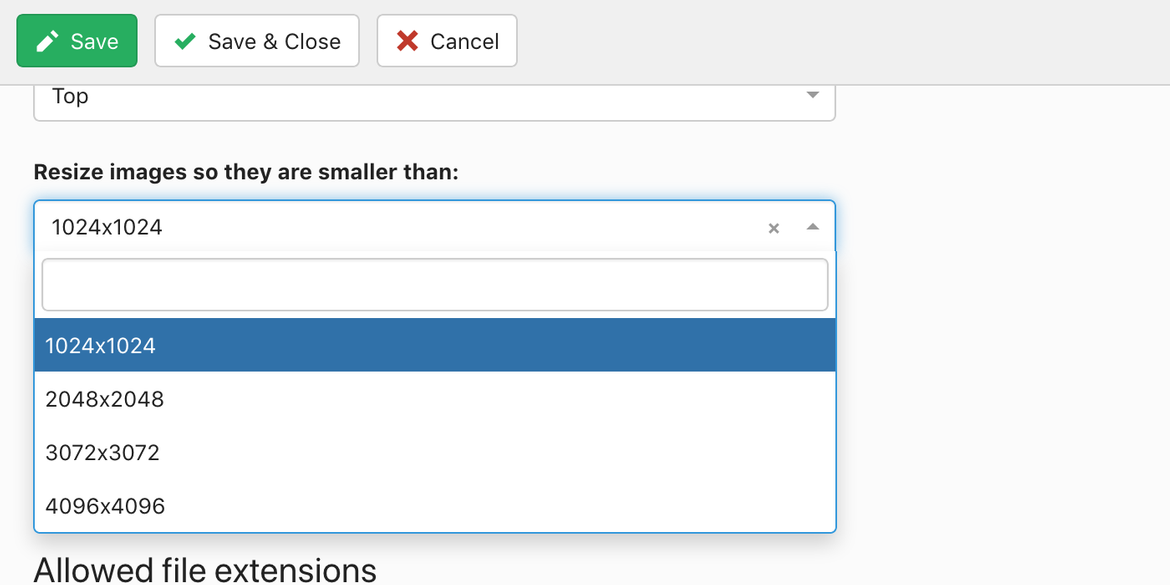Click the Allowed file extensions heading

coord(205,570)
